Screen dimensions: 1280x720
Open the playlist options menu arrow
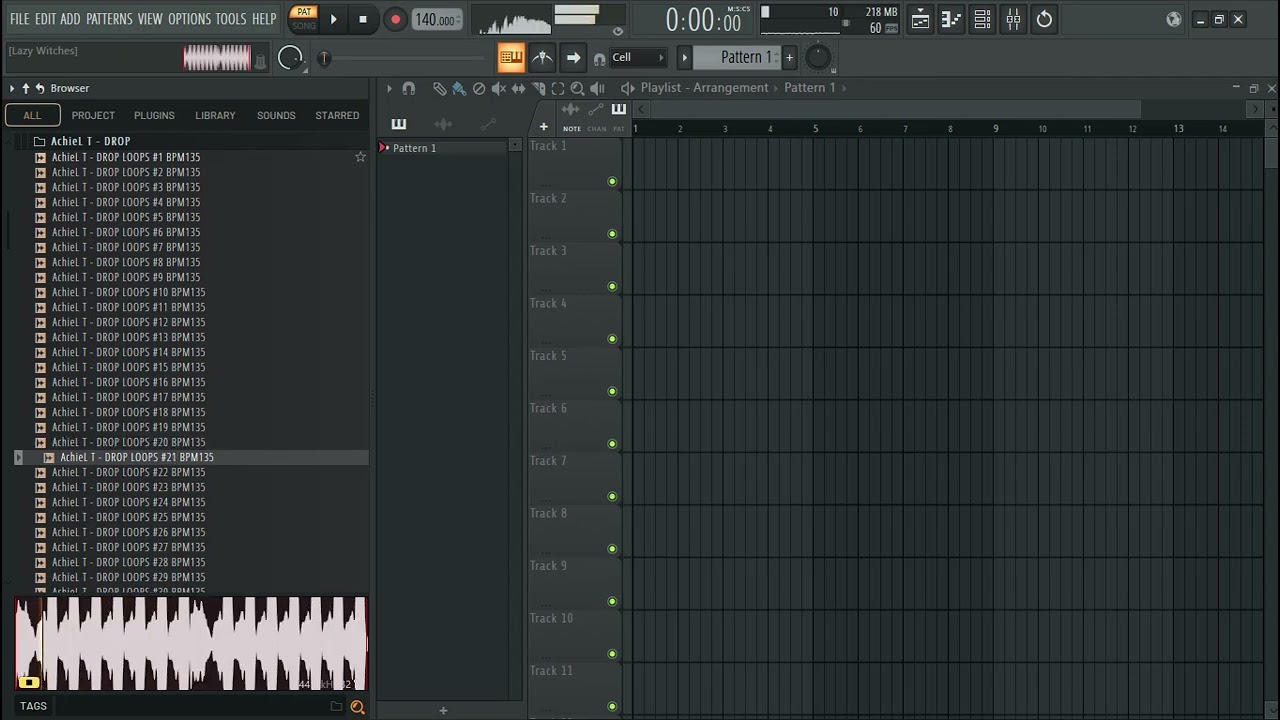pos(389,88)
